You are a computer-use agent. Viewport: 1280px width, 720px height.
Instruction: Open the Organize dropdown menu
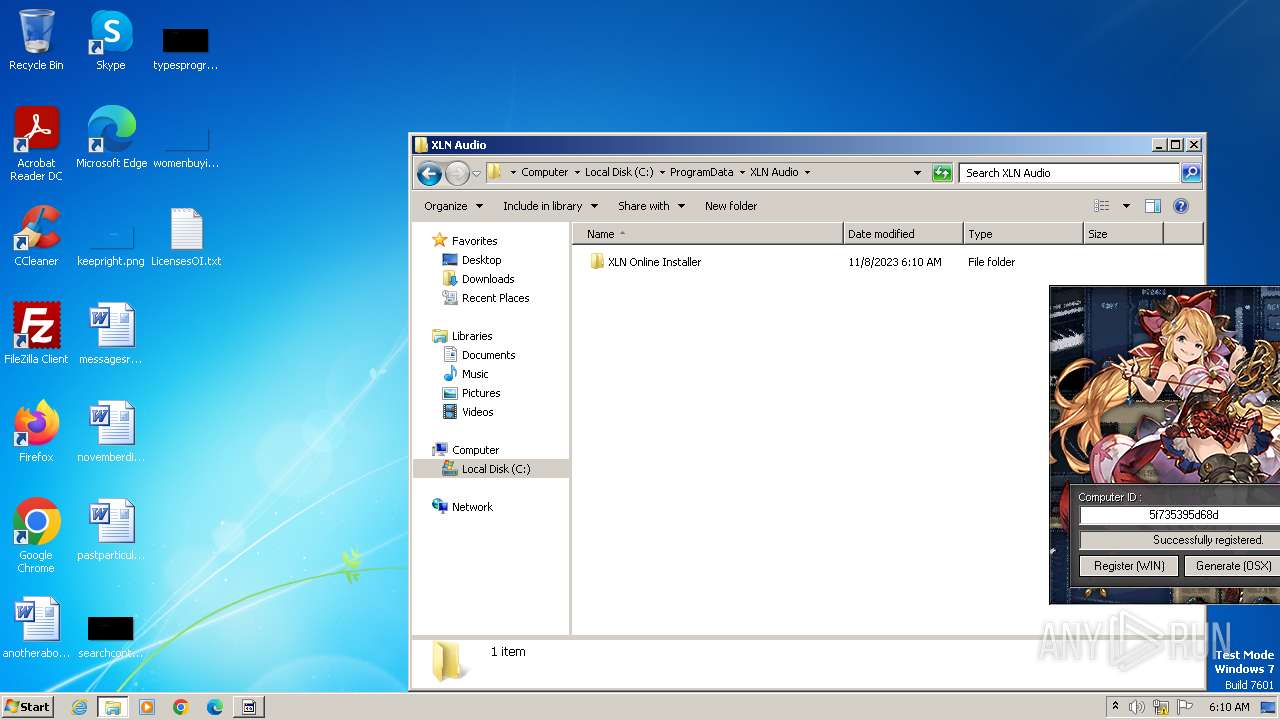453,206
